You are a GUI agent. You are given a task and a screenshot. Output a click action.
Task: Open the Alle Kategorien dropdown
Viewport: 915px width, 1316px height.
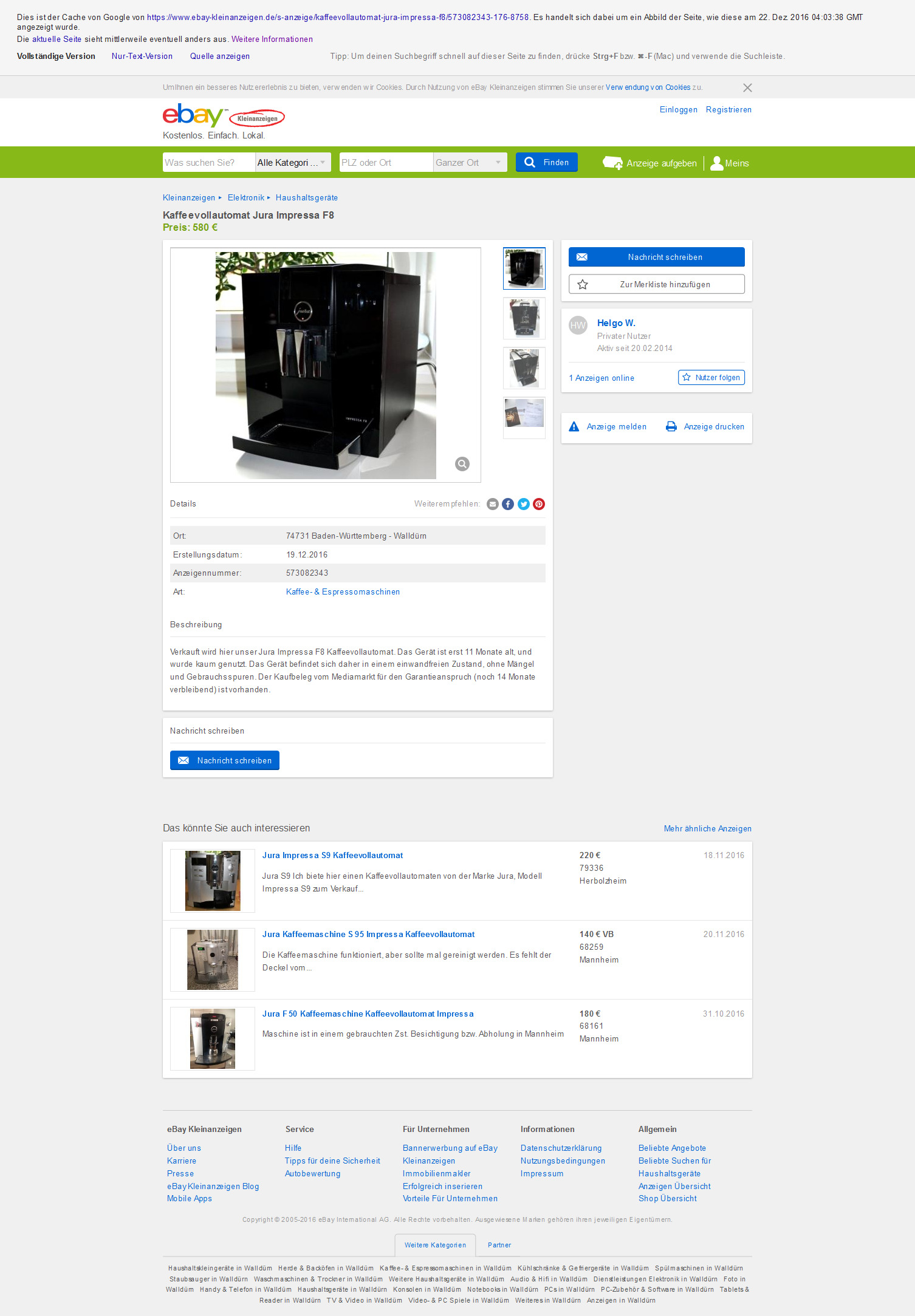point(293,162)
